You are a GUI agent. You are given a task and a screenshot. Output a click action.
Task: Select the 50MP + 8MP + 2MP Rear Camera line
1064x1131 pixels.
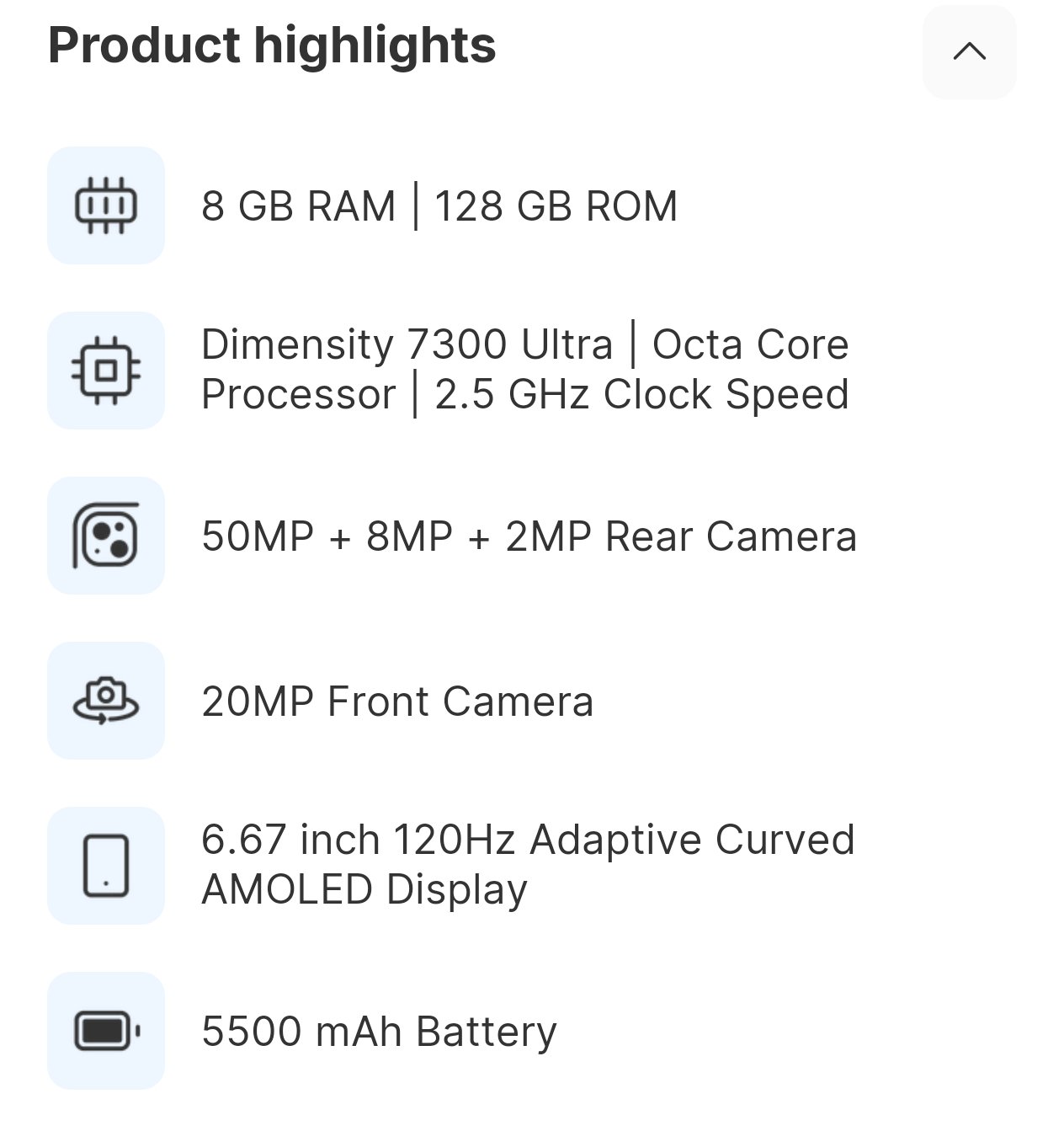coord(529,536)
